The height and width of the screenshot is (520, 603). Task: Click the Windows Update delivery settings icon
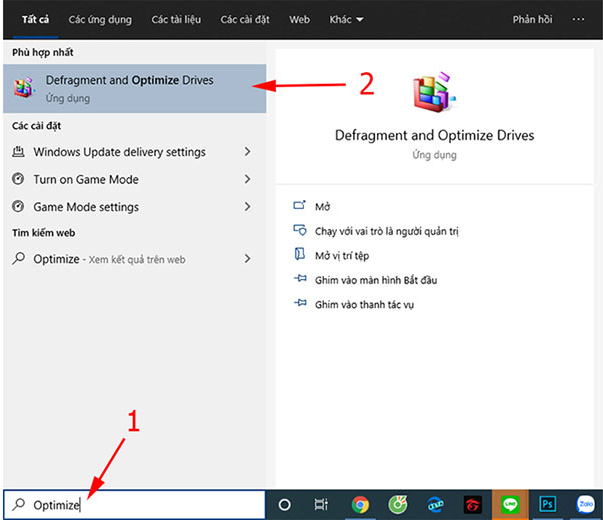tap(18, 152)
